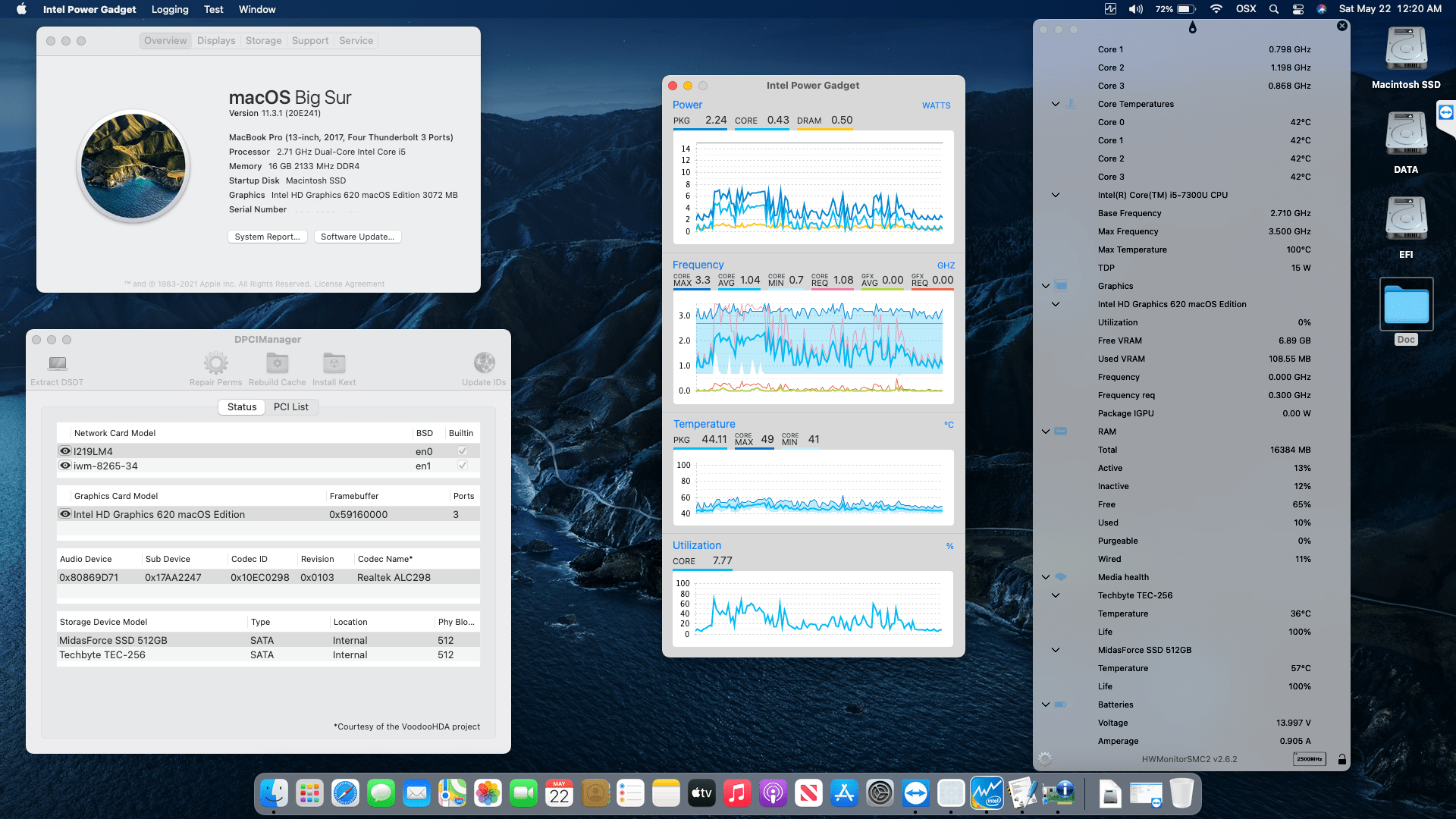This screenshot has width=1456, height=819.
Task: Collapse Techbyte TEC-256 subsection
Action: click(x=1055, y=595)
